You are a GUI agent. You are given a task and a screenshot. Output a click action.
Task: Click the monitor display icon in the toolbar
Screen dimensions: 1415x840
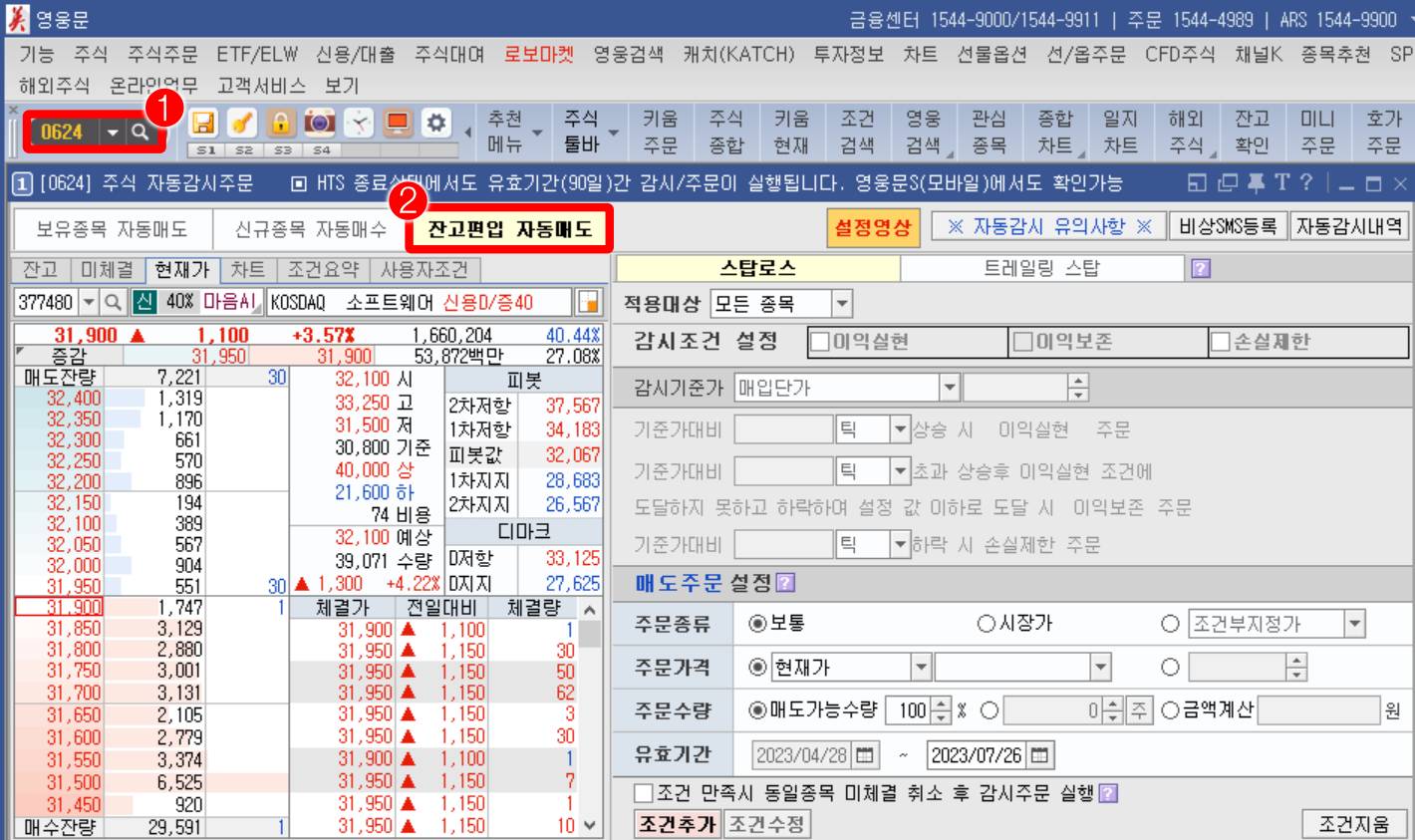(398, 123)
